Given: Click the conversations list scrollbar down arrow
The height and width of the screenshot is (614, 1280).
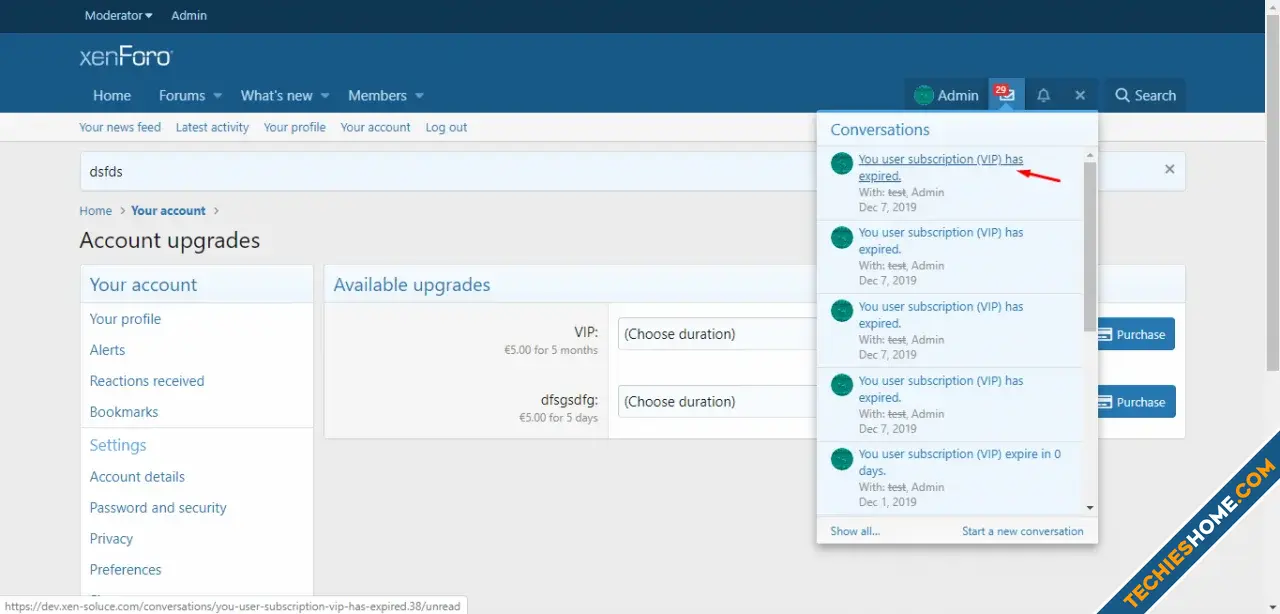Looking at the screenshot, I should [x=1090, y=508].
